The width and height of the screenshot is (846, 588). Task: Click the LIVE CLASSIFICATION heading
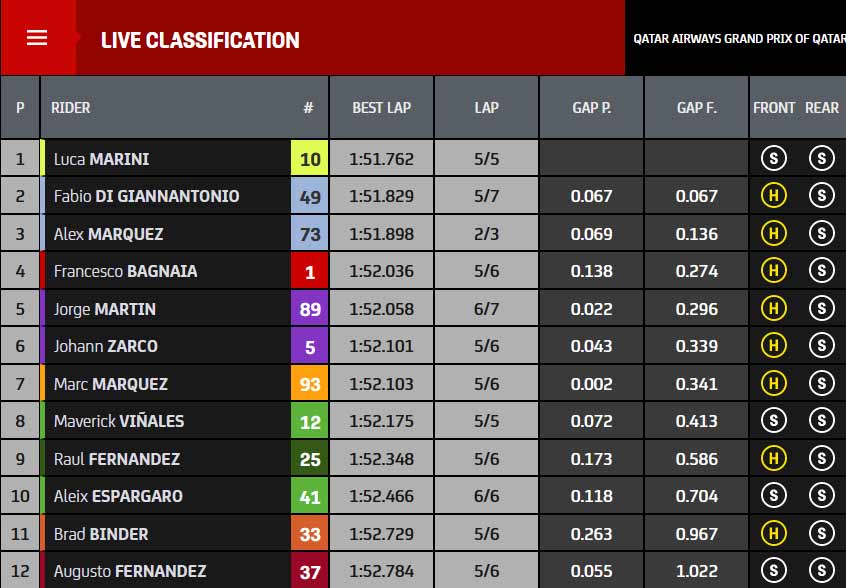(200, 40)
